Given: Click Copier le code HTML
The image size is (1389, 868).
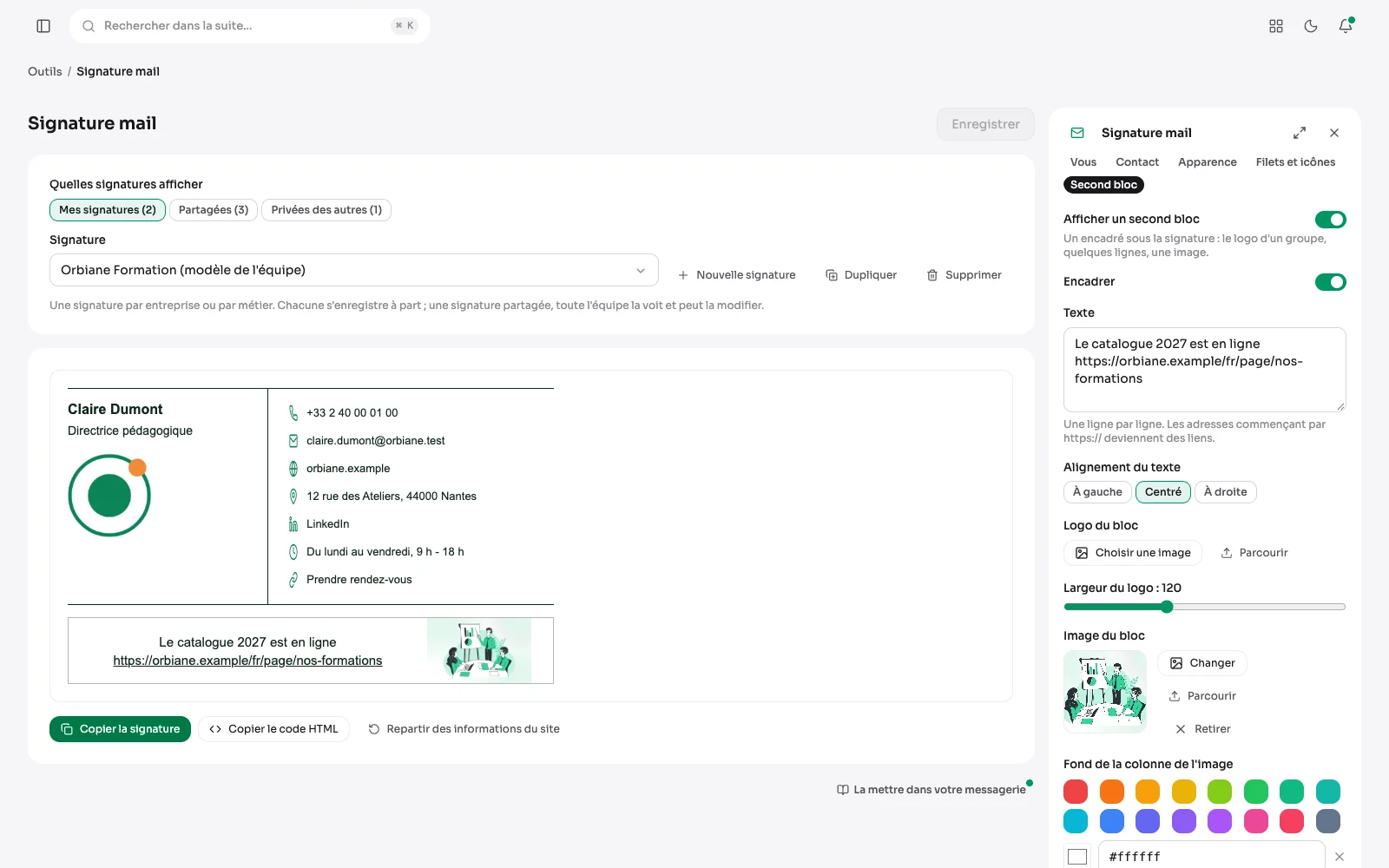Looking at the screenshot, I should (273, 729).
